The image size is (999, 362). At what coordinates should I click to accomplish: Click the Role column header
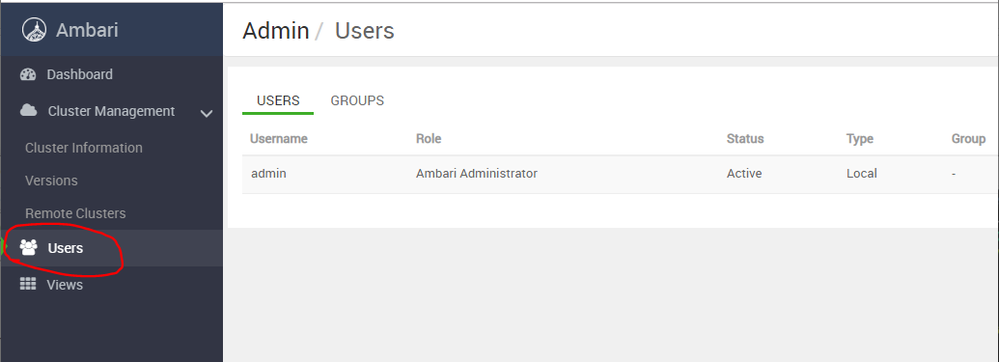pyautogui.click(x=428, y=138)
